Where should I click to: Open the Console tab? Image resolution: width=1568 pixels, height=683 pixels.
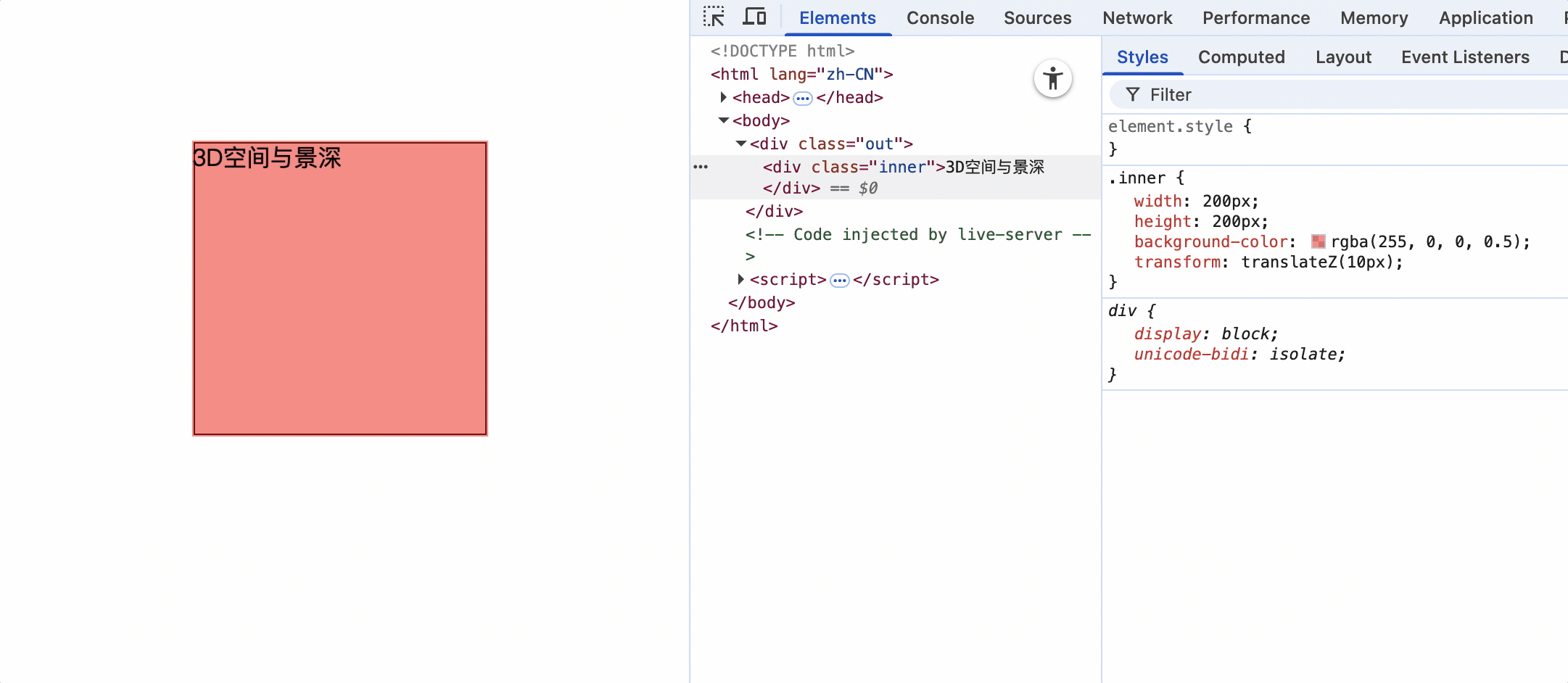tap(940, 18)
